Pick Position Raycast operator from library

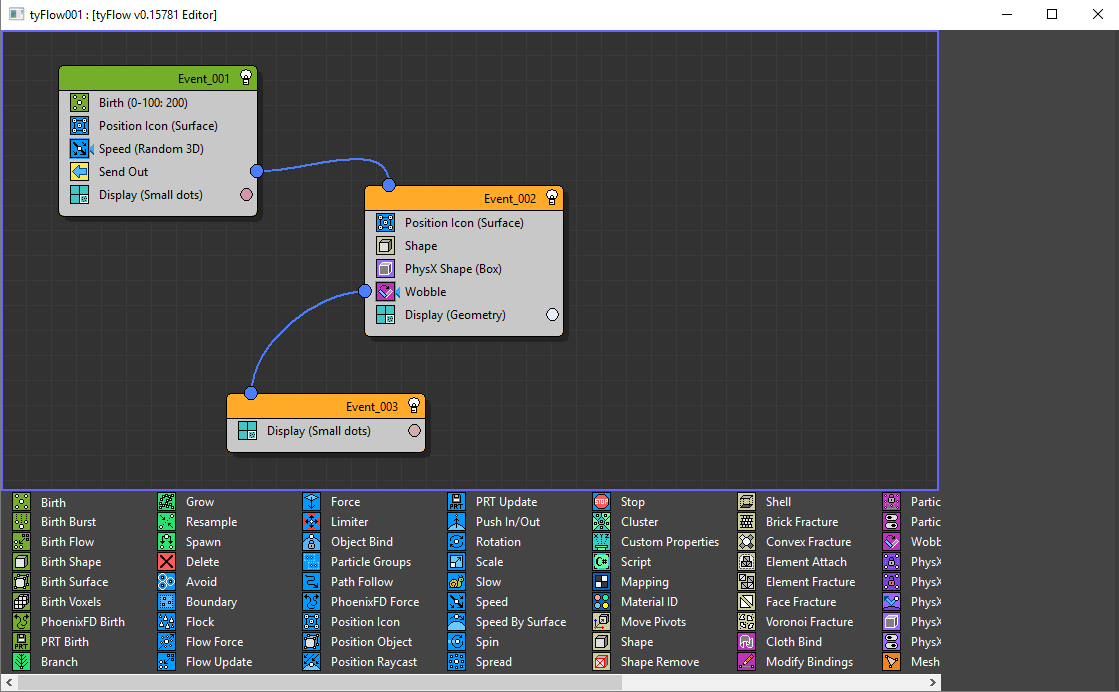click(x=360, y=662)
